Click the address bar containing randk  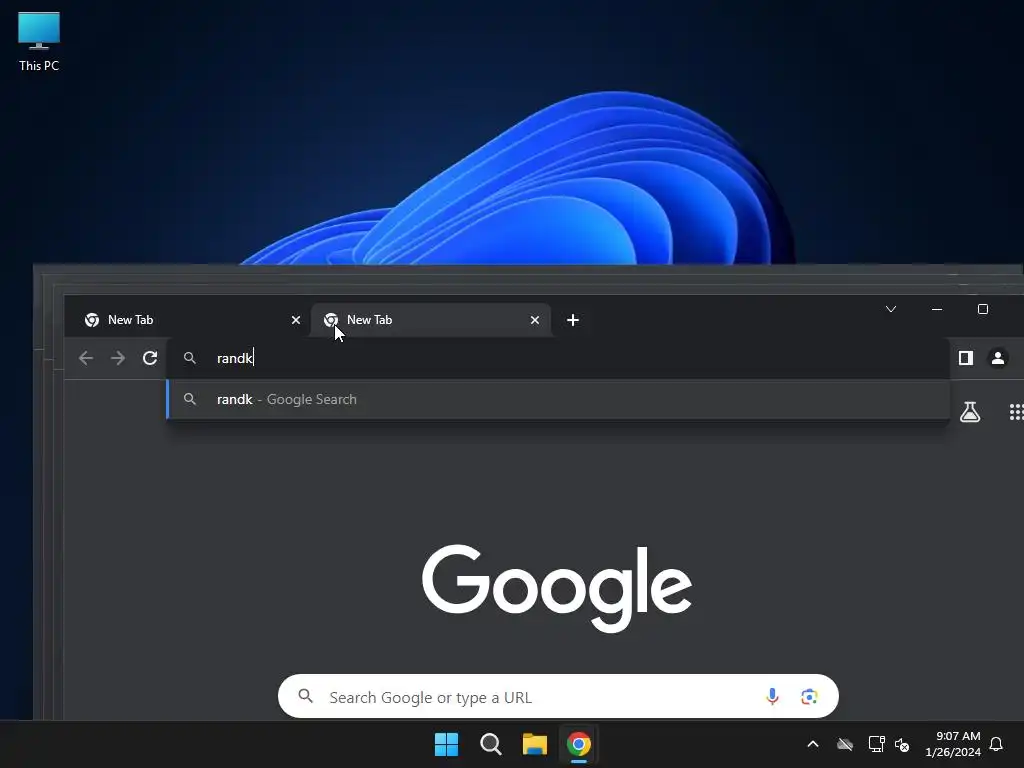click(x=558, y=358)
